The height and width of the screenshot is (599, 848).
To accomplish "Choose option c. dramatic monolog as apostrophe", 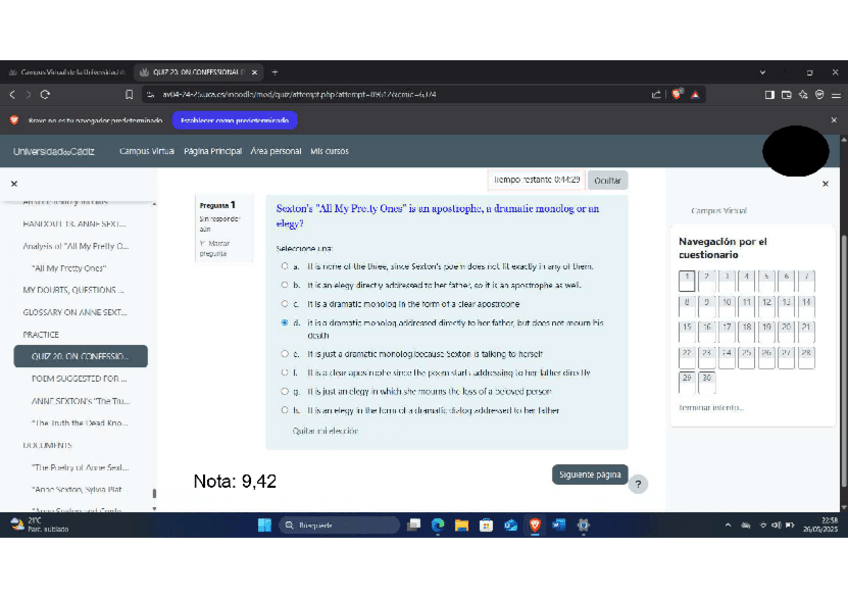I will [x=285, y=304].
